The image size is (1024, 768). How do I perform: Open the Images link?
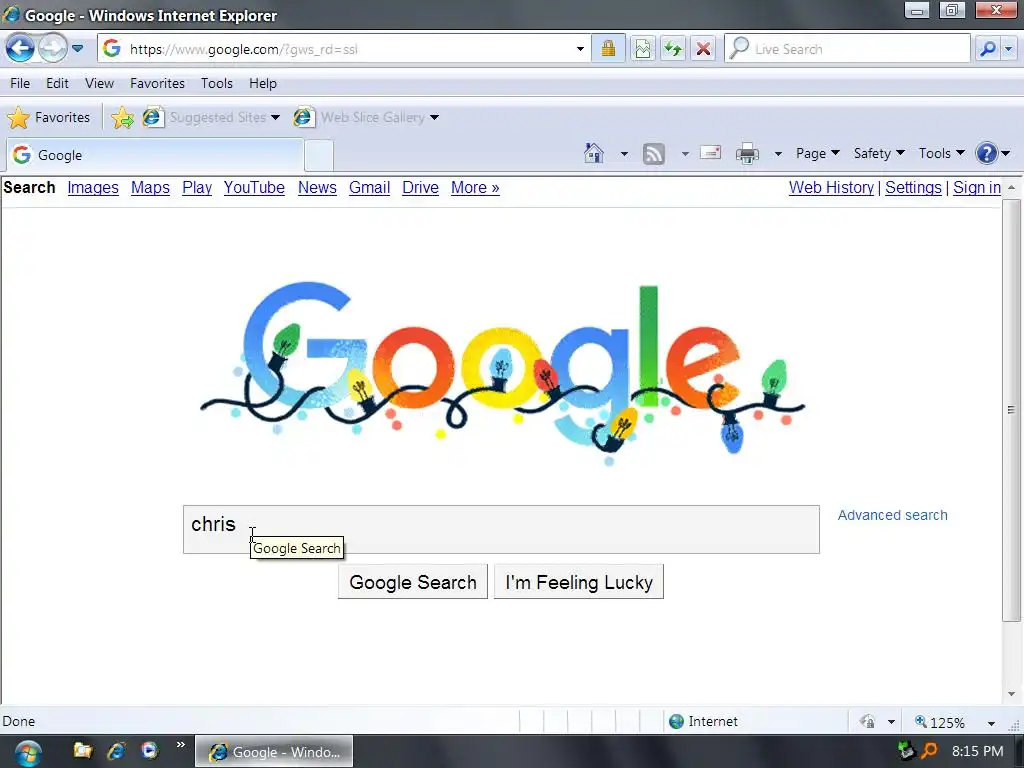click(93, 187)
